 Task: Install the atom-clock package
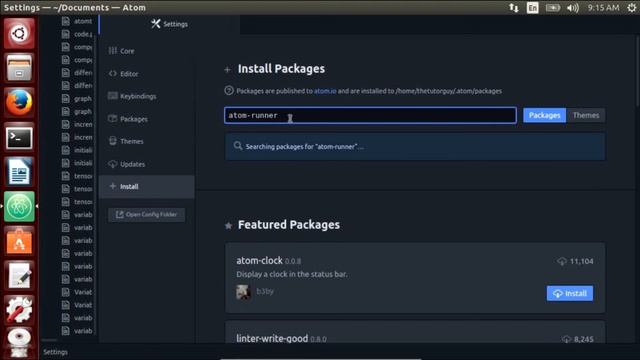(570, 293)
